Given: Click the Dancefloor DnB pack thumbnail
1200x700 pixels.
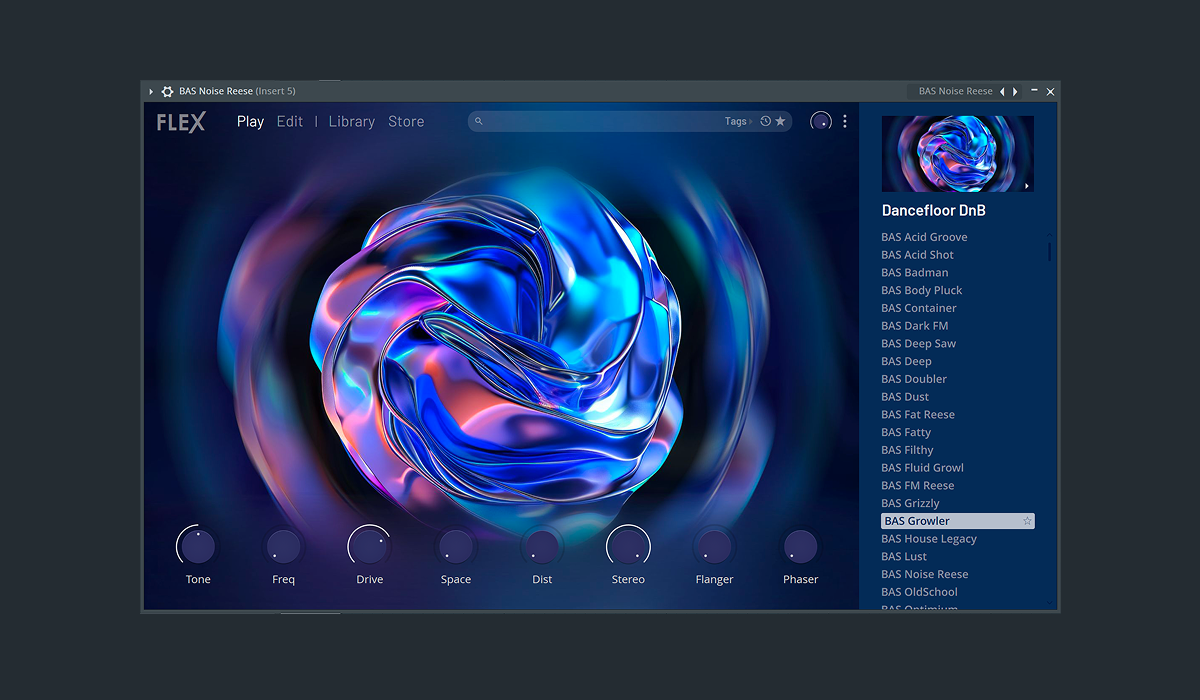Looking at the screenshot, I should pyautogui.click(x=958, y=154).
